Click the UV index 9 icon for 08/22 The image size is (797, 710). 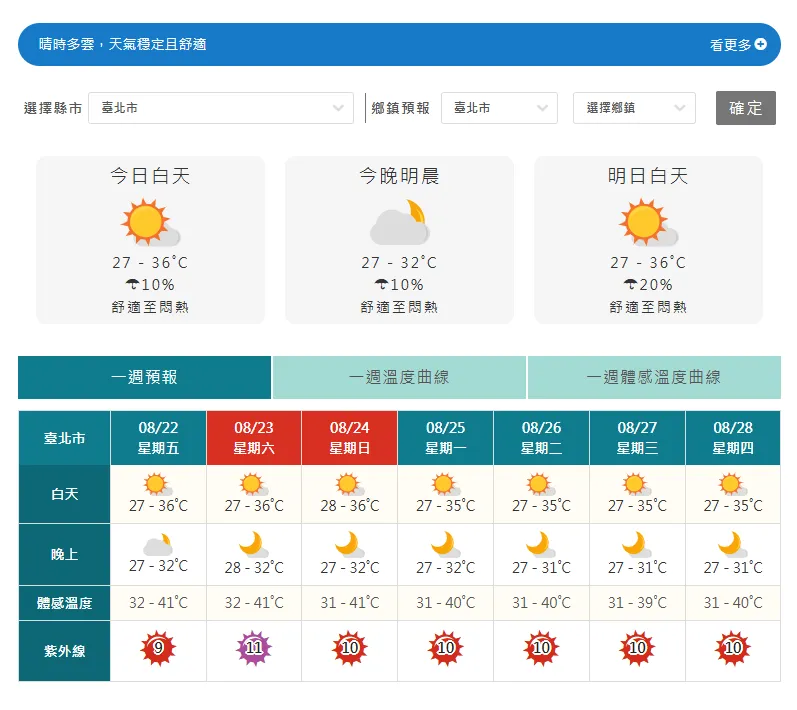(158, 648)
